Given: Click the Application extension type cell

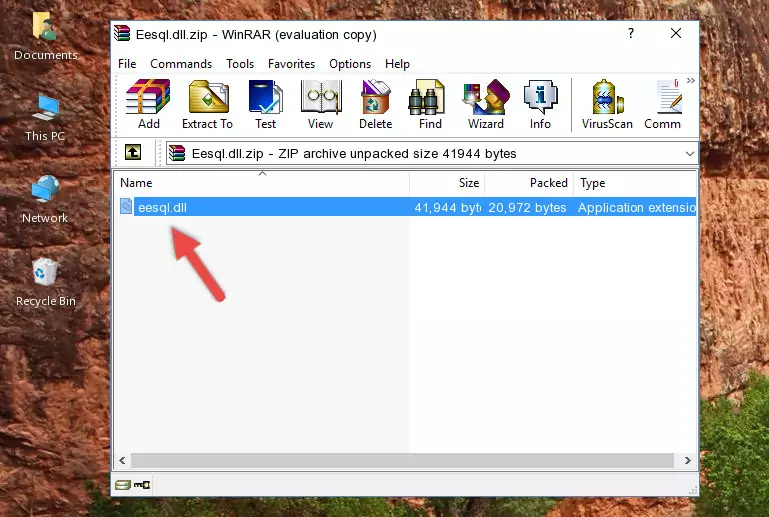Looking at the screenshot, I should pyautogui.click(x=637, y=207).
